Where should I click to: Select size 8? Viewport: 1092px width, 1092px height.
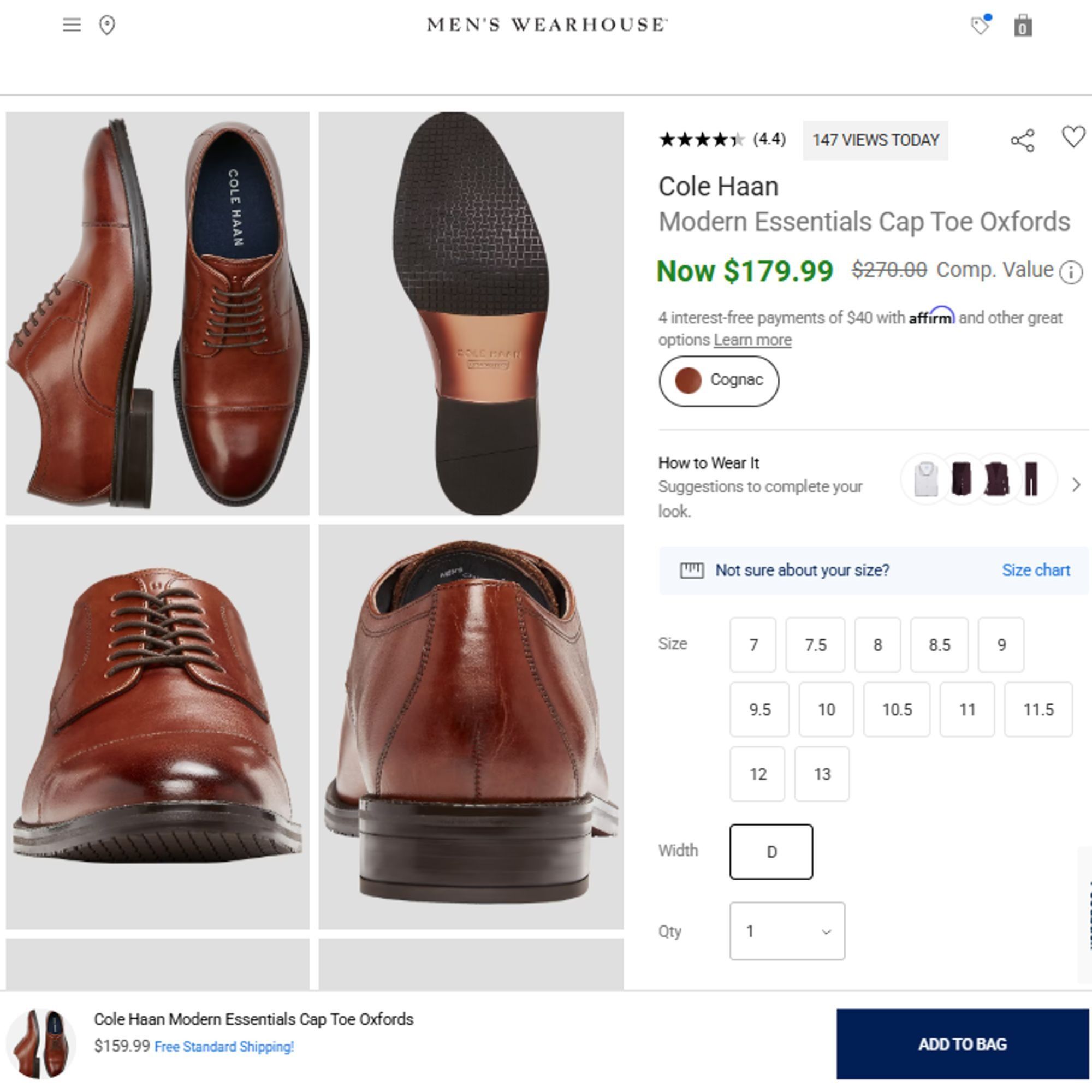(x=877, y=645)
